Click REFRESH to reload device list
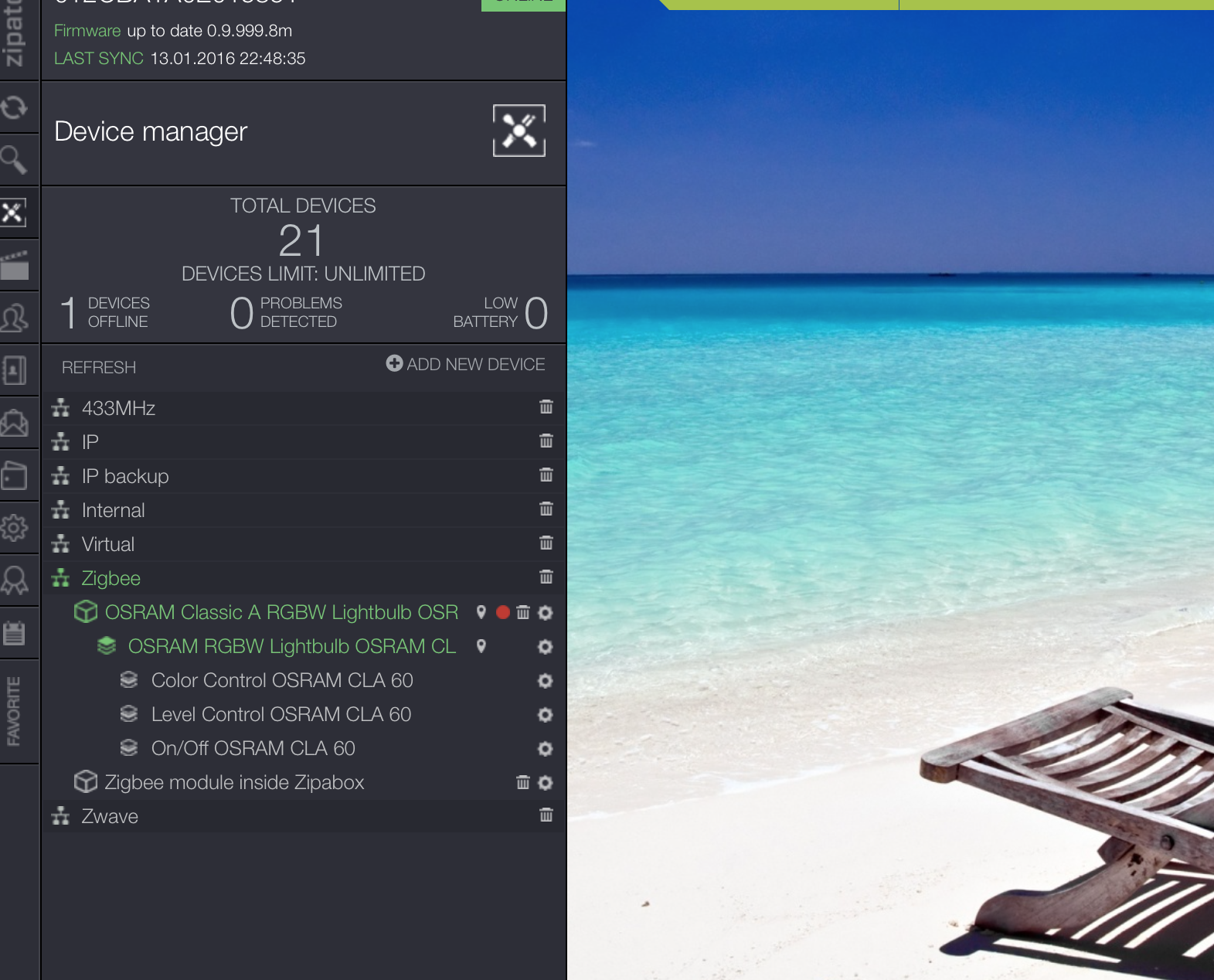 tap(99, 367)
